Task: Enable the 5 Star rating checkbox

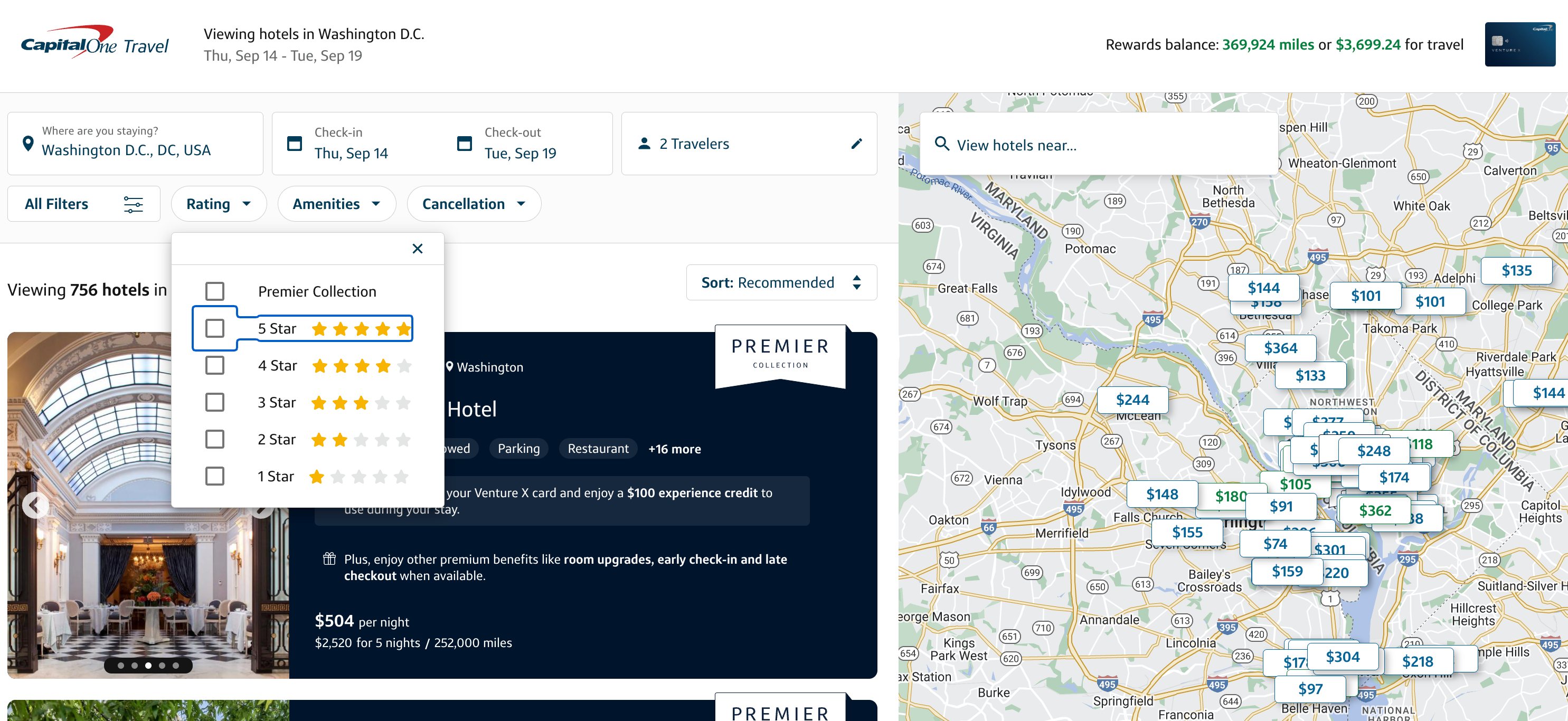Action: 214,327
